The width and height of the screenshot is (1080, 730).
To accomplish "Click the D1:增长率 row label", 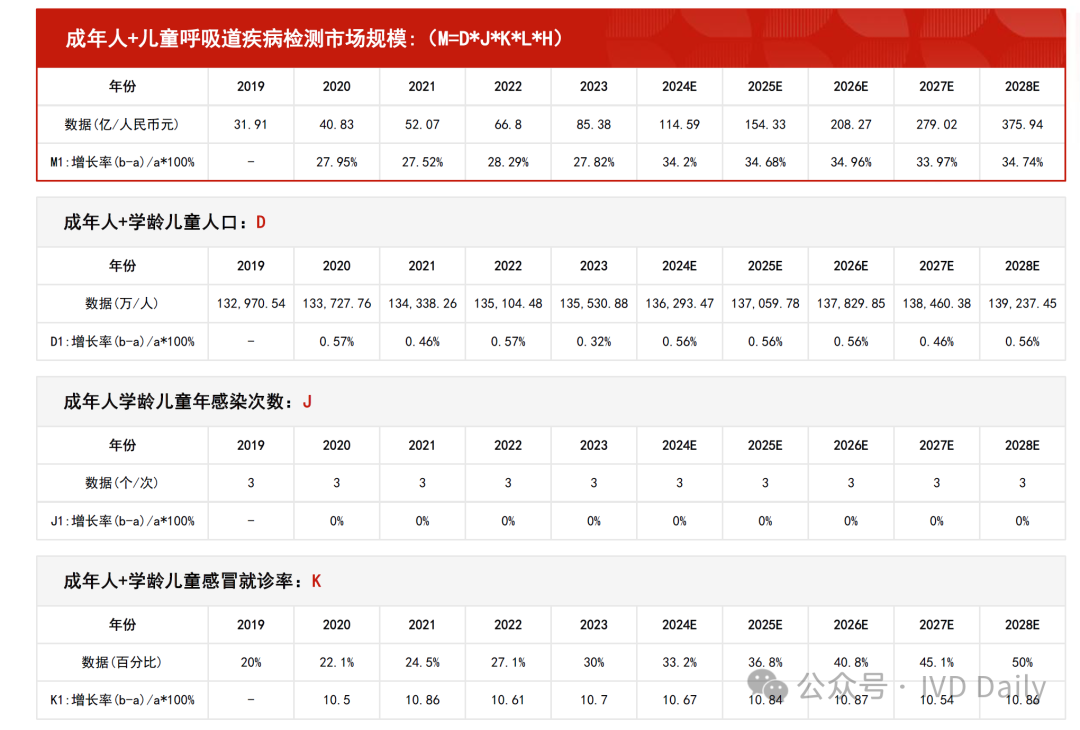I will click(x=122, y=341).
